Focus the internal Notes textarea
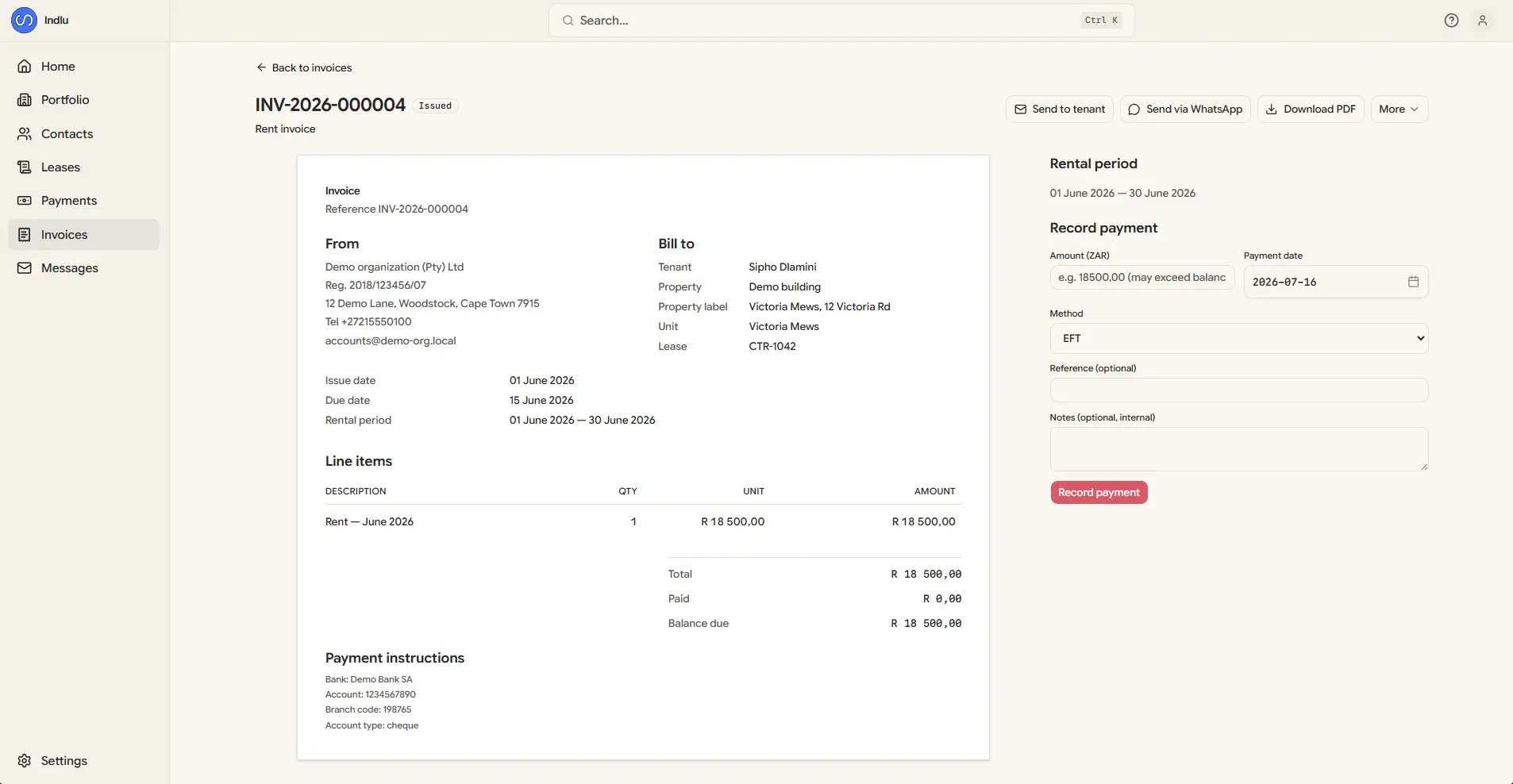This screenshot has height=784, width=1513. coord(1238,449)
